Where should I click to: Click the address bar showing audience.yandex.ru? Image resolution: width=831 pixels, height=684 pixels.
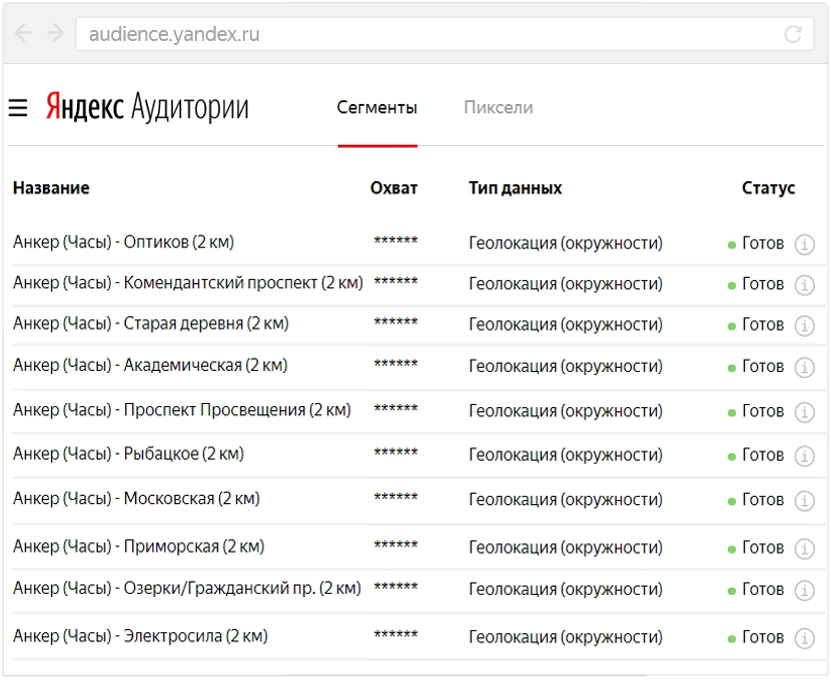pyautogui.click(x=430, y=34)
